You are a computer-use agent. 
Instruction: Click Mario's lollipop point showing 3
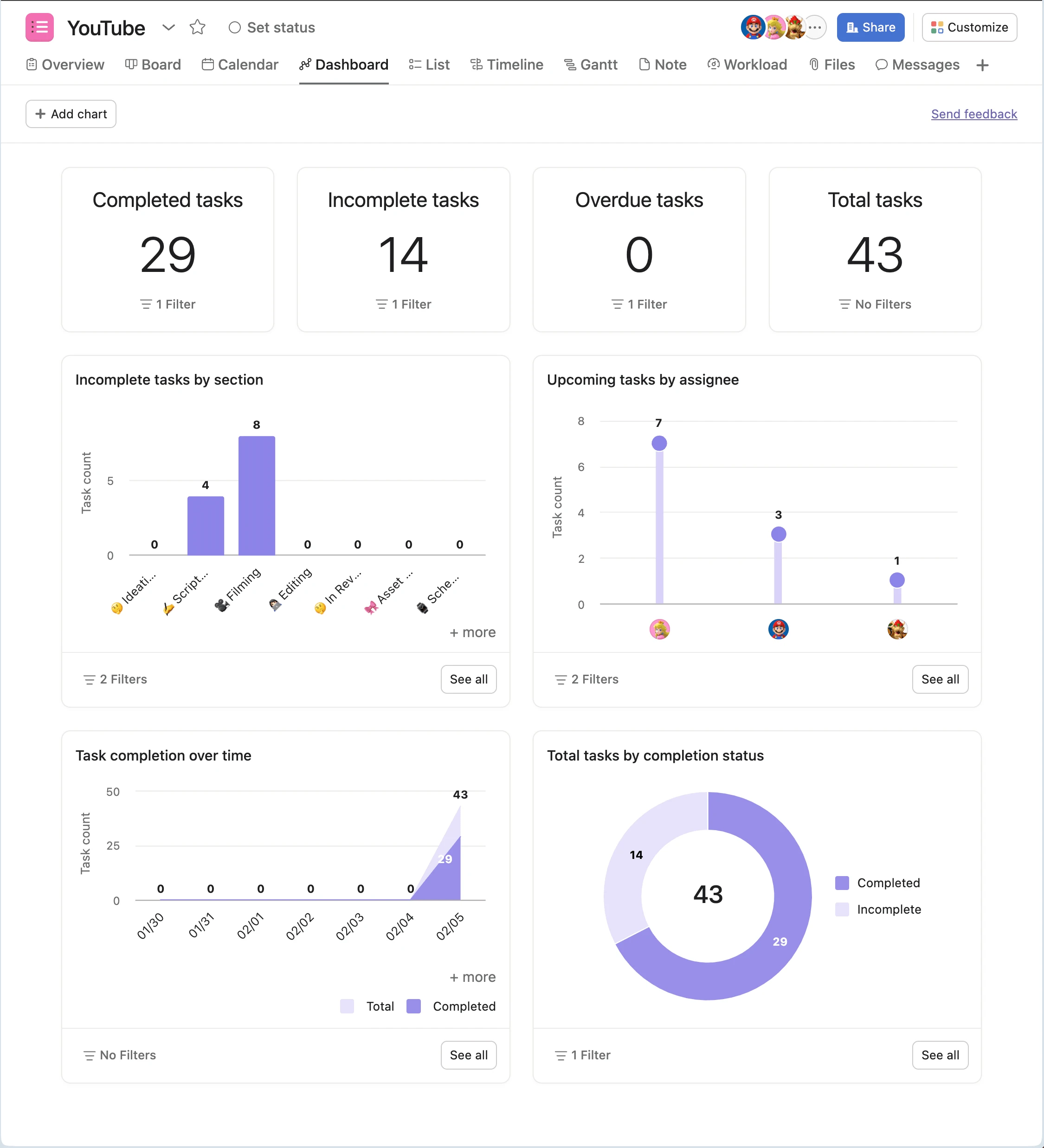pyautogui.click(x=779, y=534)
